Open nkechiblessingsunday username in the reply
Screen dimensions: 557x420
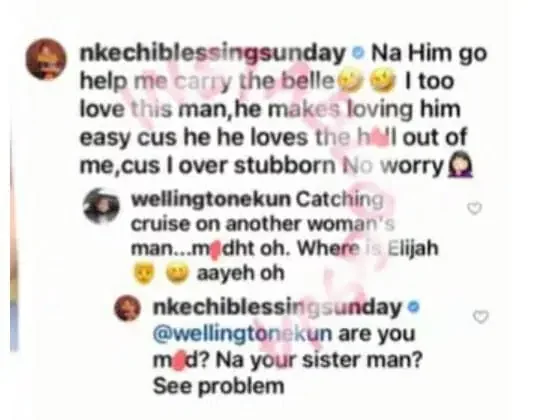[277, 307]
